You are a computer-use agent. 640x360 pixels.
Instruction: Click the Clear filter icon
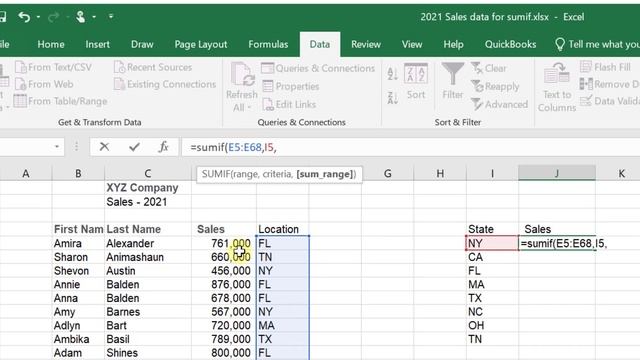(x=476, y=68)
